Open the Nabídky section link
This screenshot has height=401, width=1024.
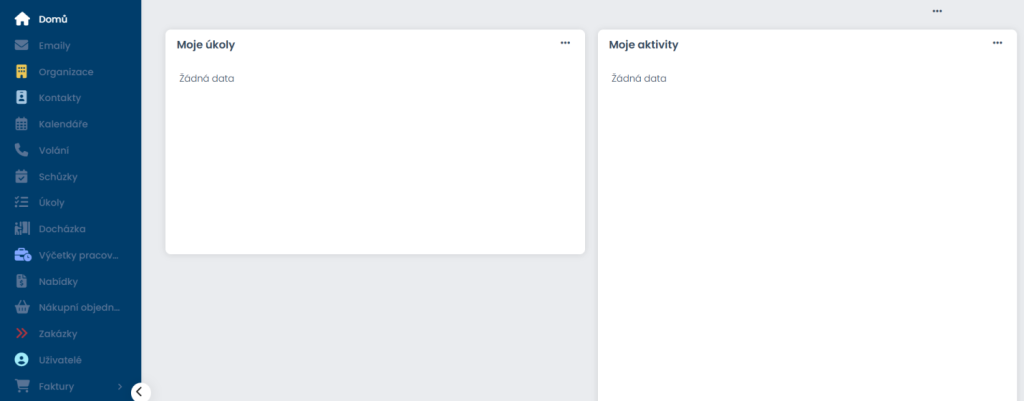pyautogui.click(x=58, y=281)
